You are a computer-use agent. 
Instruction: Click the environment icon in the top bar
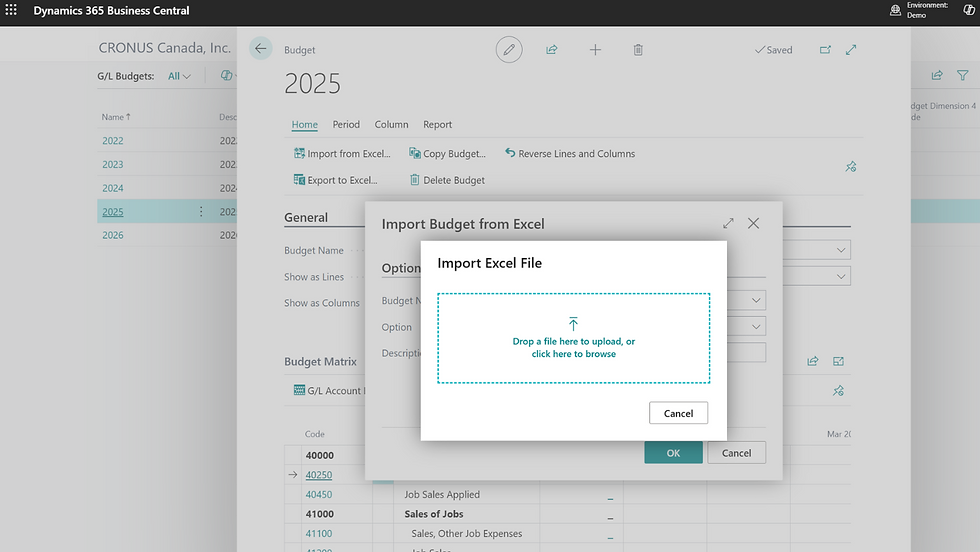[895, 10]
